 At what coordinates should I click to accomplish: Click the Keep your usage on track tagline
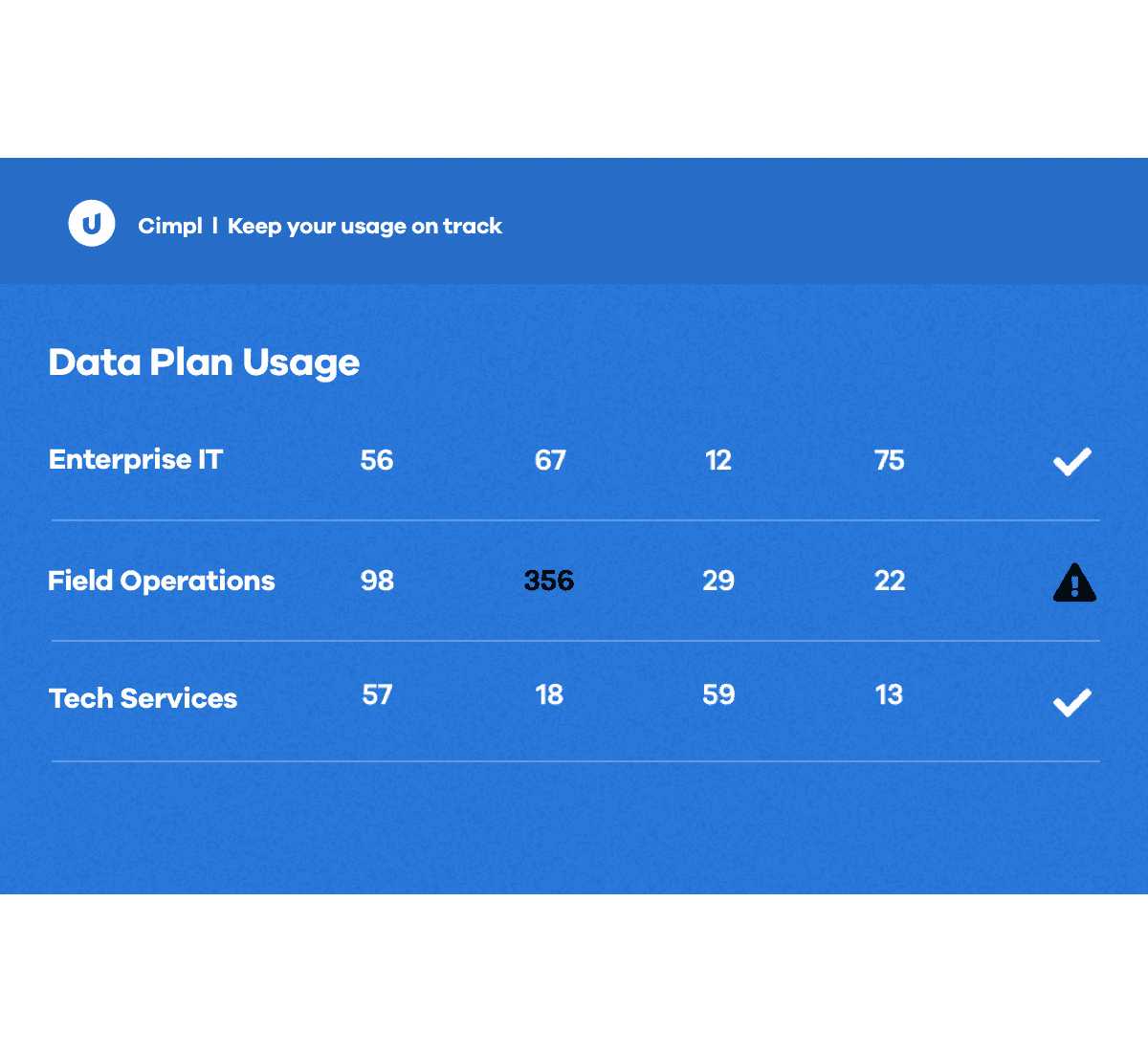tap(364, 227)
